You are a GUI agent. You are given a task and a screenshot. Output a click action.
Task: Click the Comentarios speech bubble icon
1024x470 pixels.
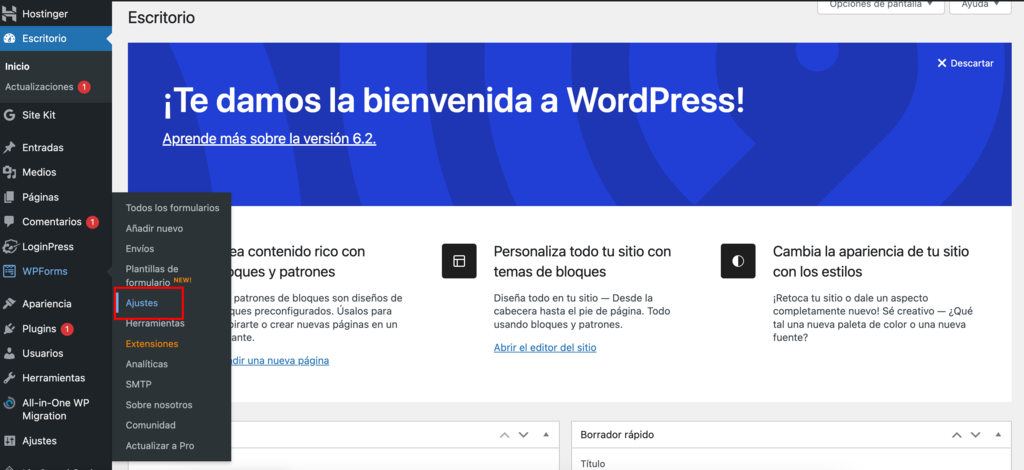tap(9, 222)
